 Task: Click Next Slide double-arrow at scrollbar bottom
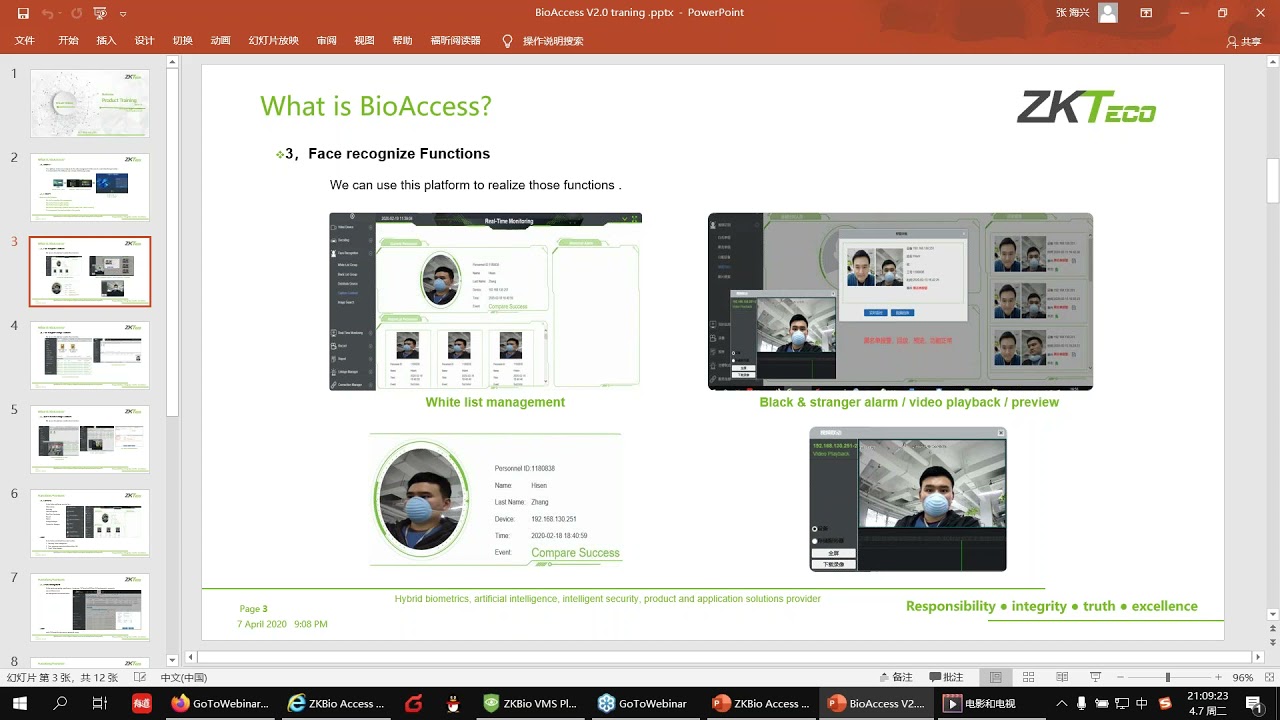(x=1272, y=644)
